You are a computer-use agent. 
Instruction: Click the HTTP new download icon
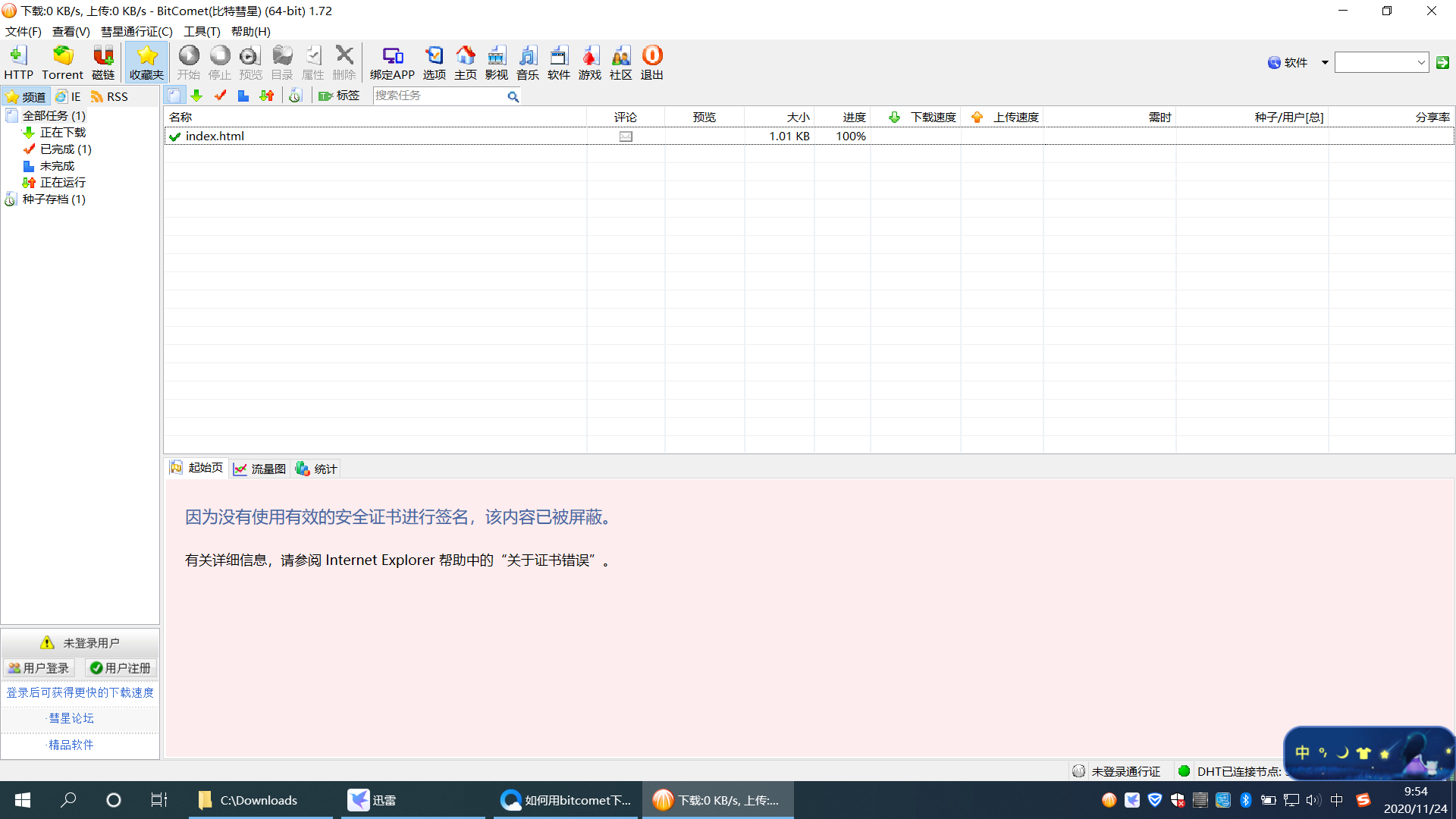tap(18, 62)
